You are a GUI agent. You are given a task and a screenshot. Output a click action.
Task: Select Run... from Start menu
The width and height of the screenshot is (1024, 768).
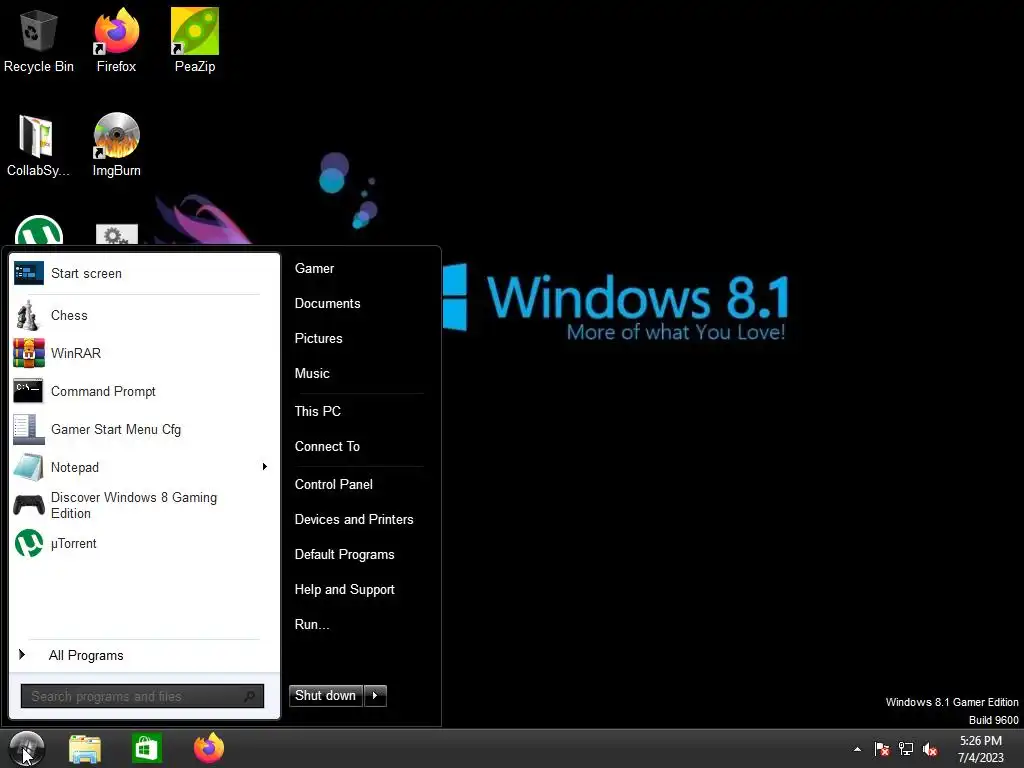click(312, 625)
